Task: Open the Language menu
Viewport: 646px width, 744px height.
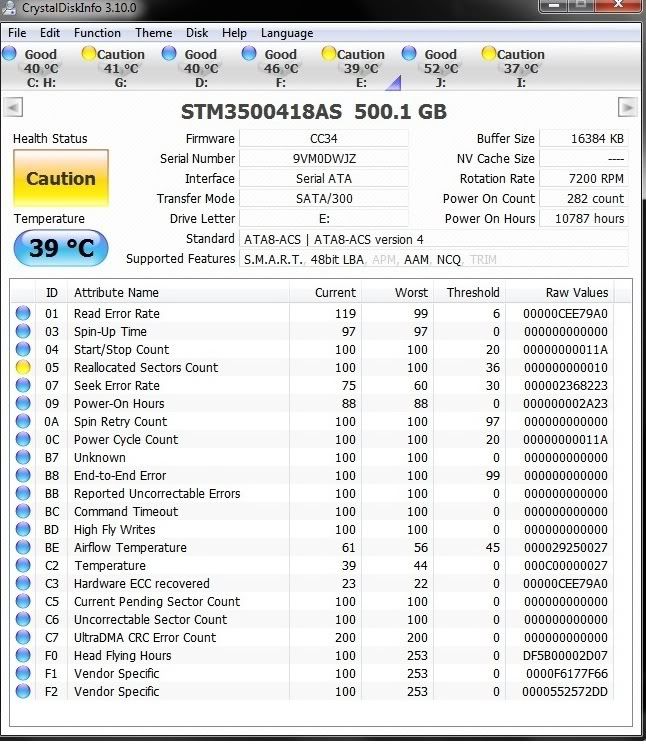Action: click(x=287, y=33)
